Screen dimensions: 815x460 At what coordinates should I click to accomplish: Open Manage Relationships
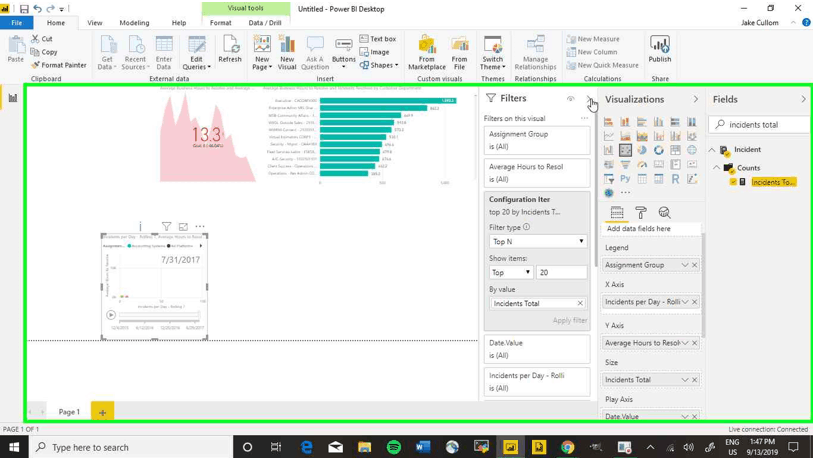[x=535, y=53]
